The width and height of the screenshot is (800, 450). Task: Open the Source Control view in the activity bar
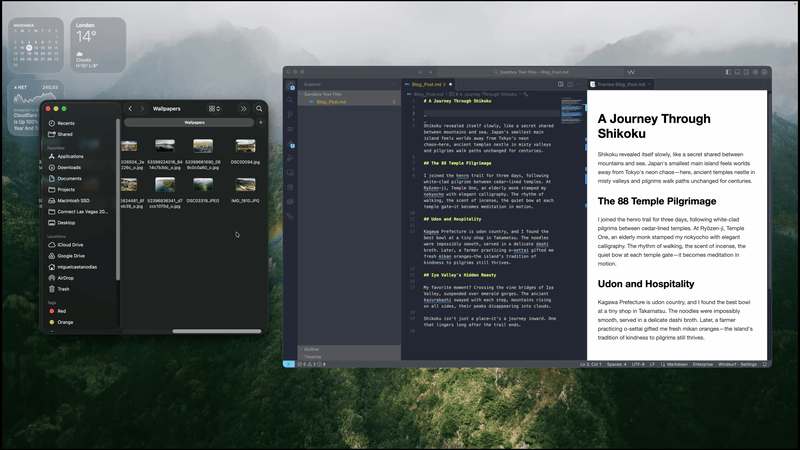(x=290, y=114)
